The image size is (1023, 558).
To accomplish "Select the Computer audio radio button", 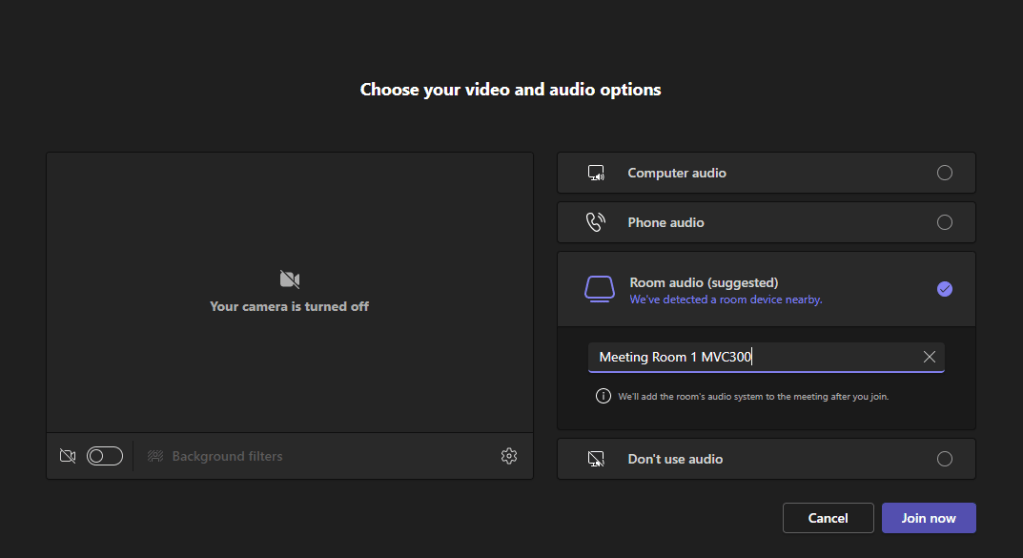I will 944,173.
